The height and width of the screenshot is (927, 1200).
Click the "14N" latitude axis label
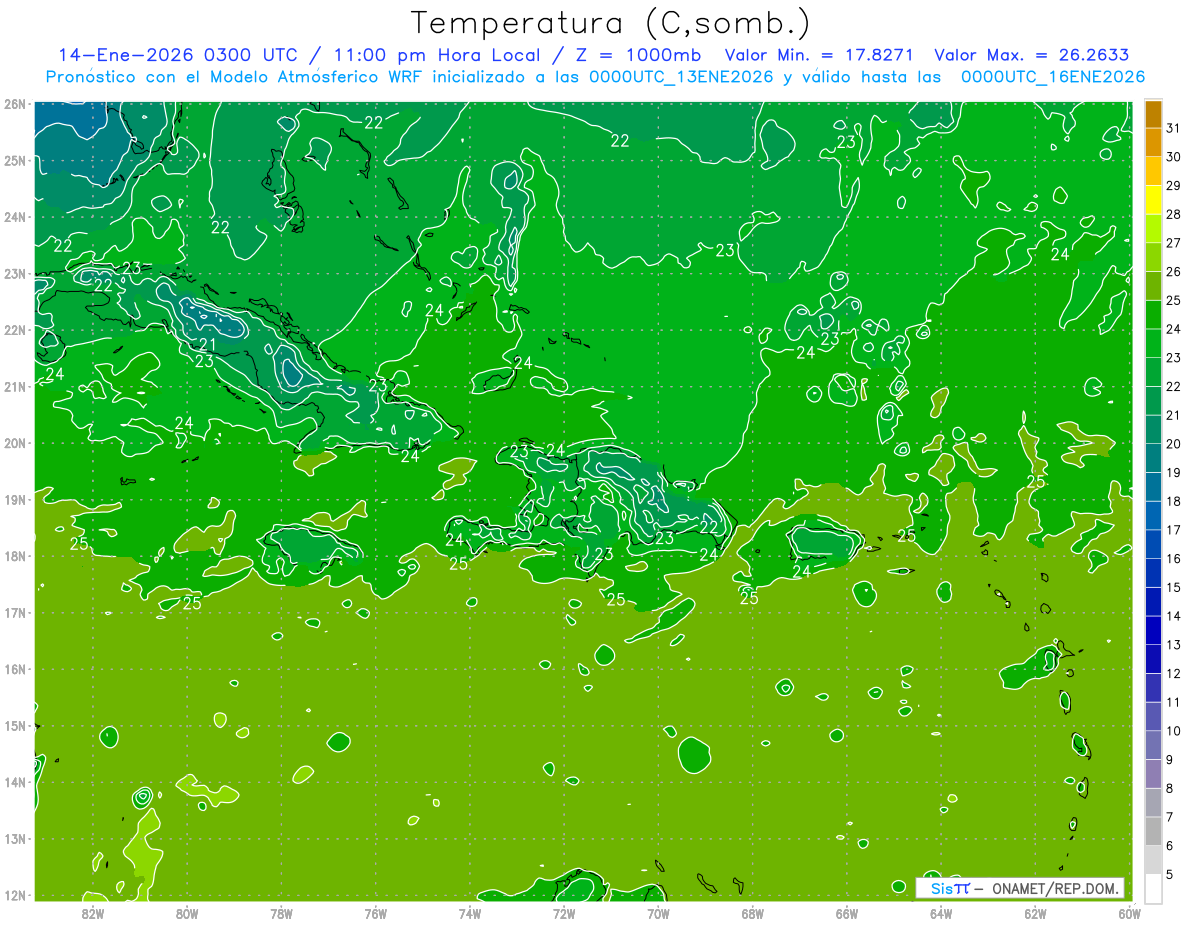[x=14, y=782]
